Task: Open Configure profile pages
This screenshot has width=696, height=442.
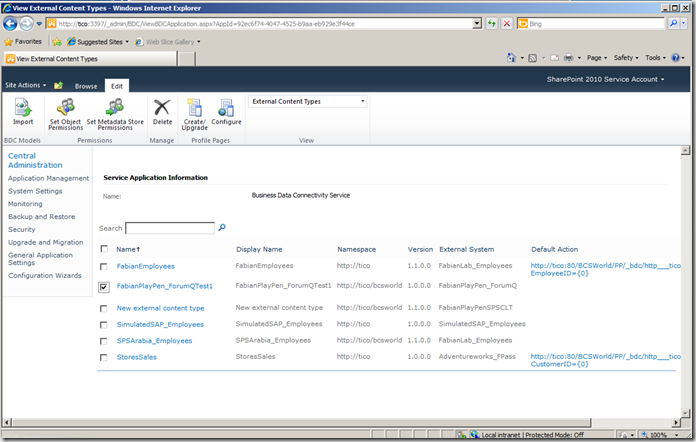Action: click(x=226, y=112)
